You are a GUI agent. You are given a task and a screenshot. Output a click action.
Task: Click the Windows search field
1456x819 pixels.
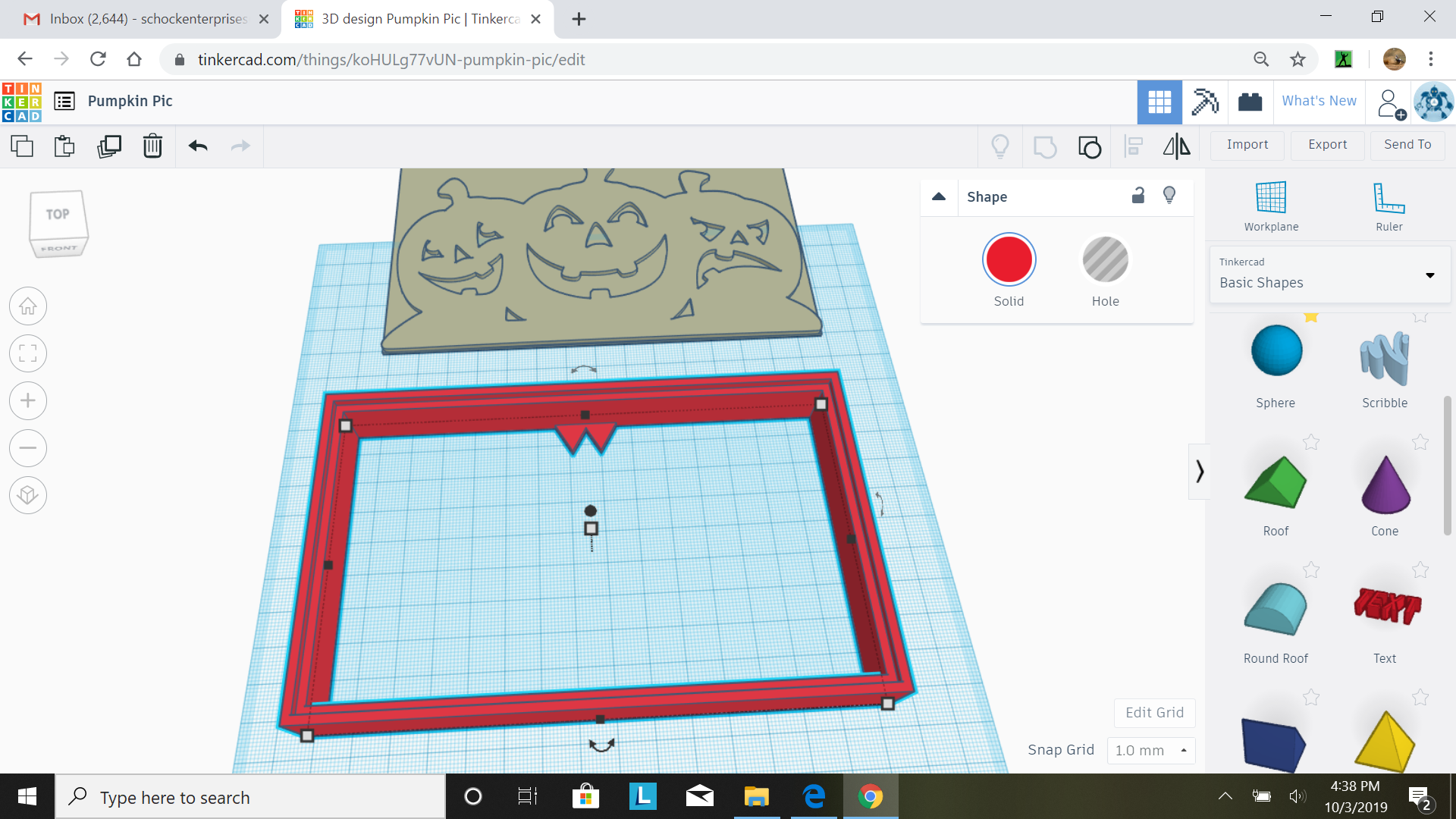point(250,797)
